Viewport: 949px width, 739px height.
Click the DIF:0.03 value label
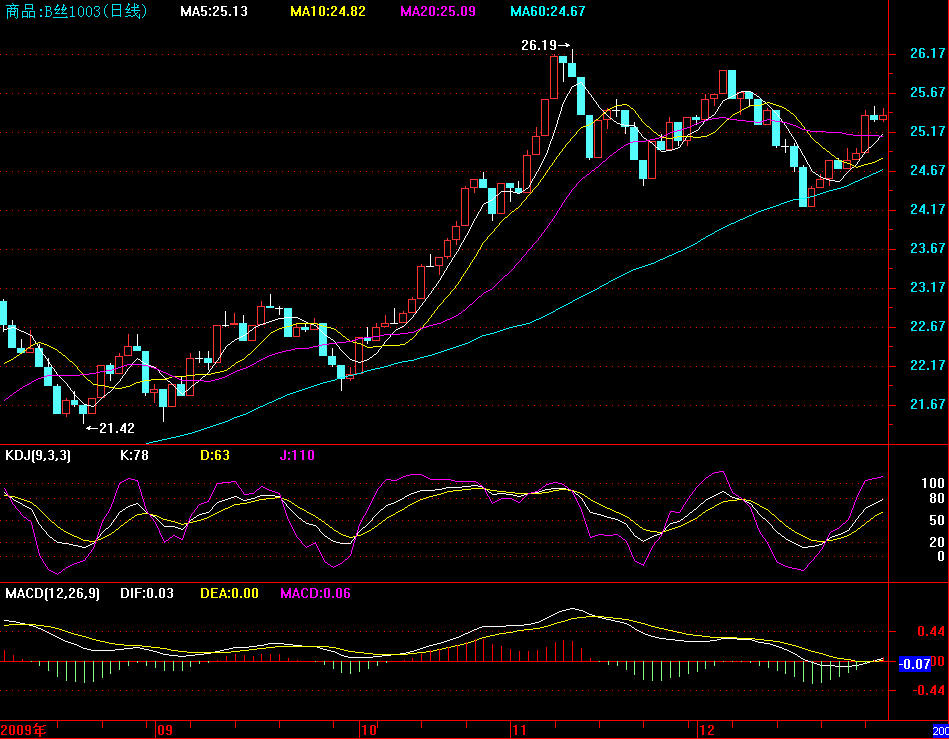147,594
